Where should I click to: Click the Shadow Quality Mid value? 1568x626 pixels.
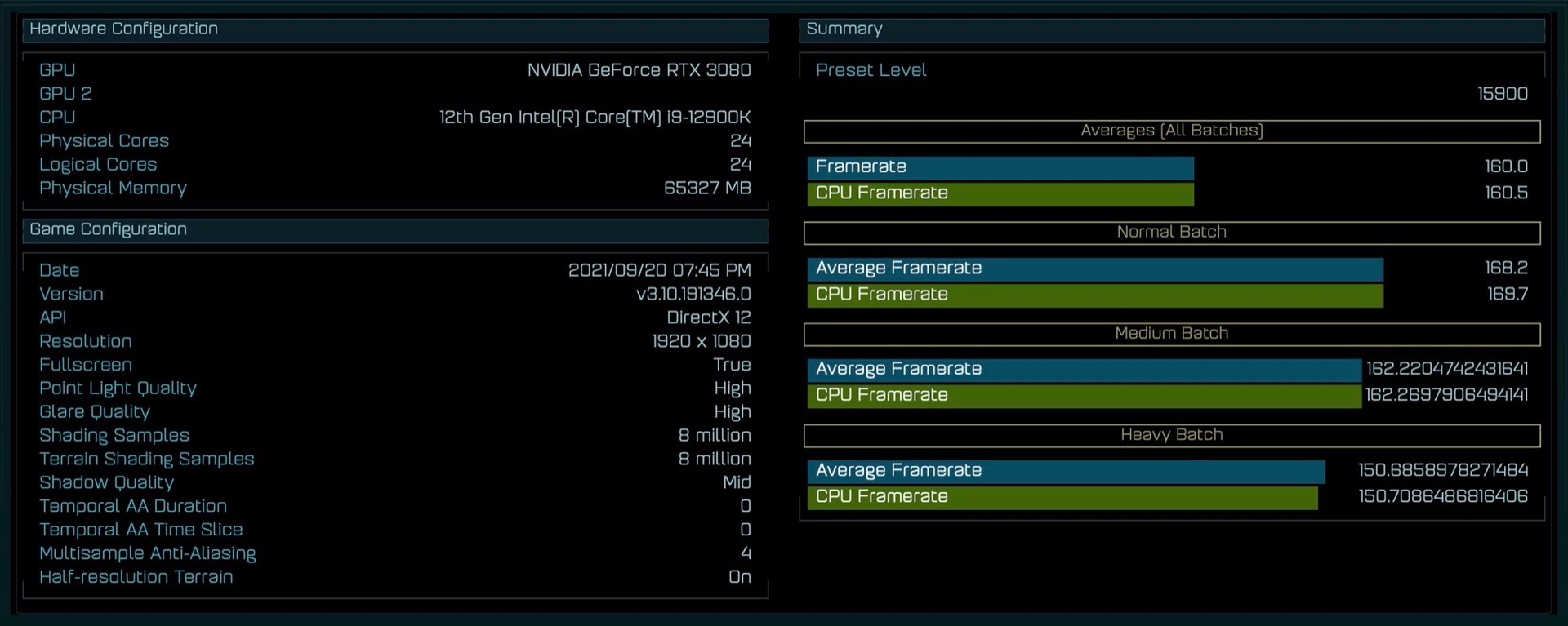(x=736, y=482)
